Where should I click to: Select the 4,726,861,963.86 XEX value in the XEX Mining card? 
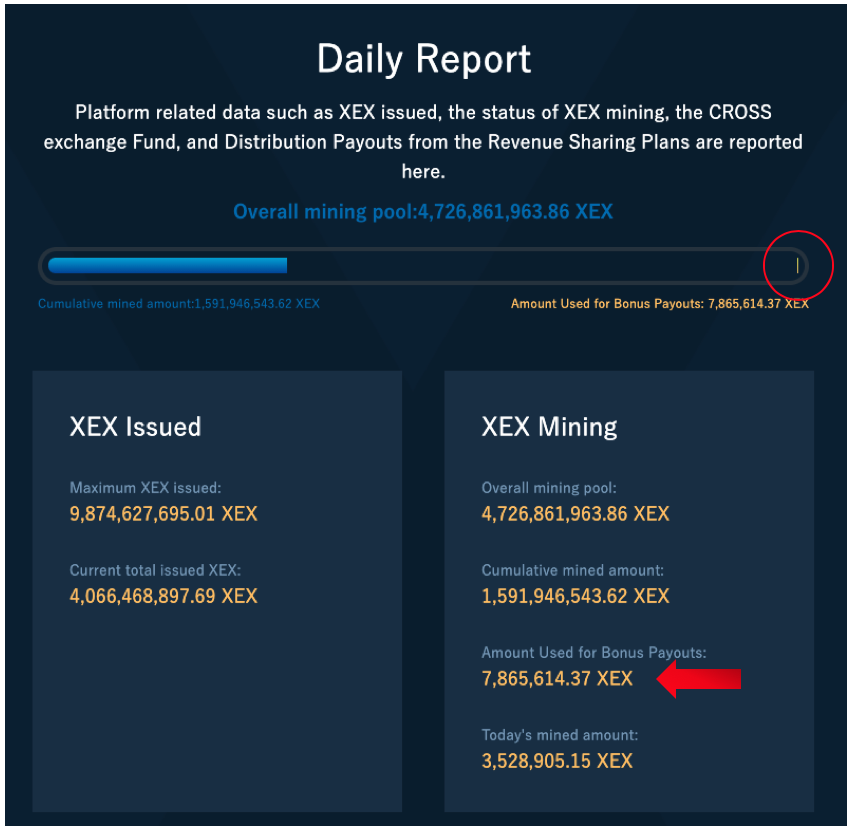click(575, 514)
